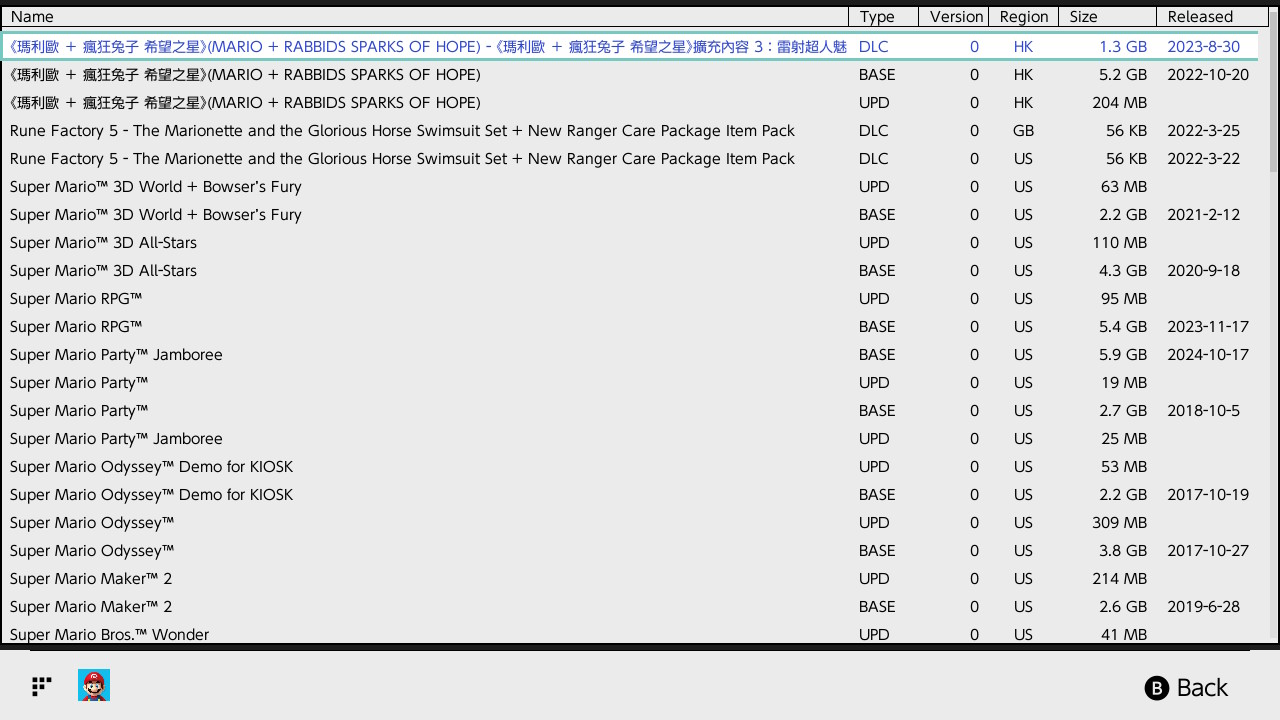This screenshot has height=720, width=1280.
Task: Click the release date 2024-10-17
Action: (x=1208, y=354)
